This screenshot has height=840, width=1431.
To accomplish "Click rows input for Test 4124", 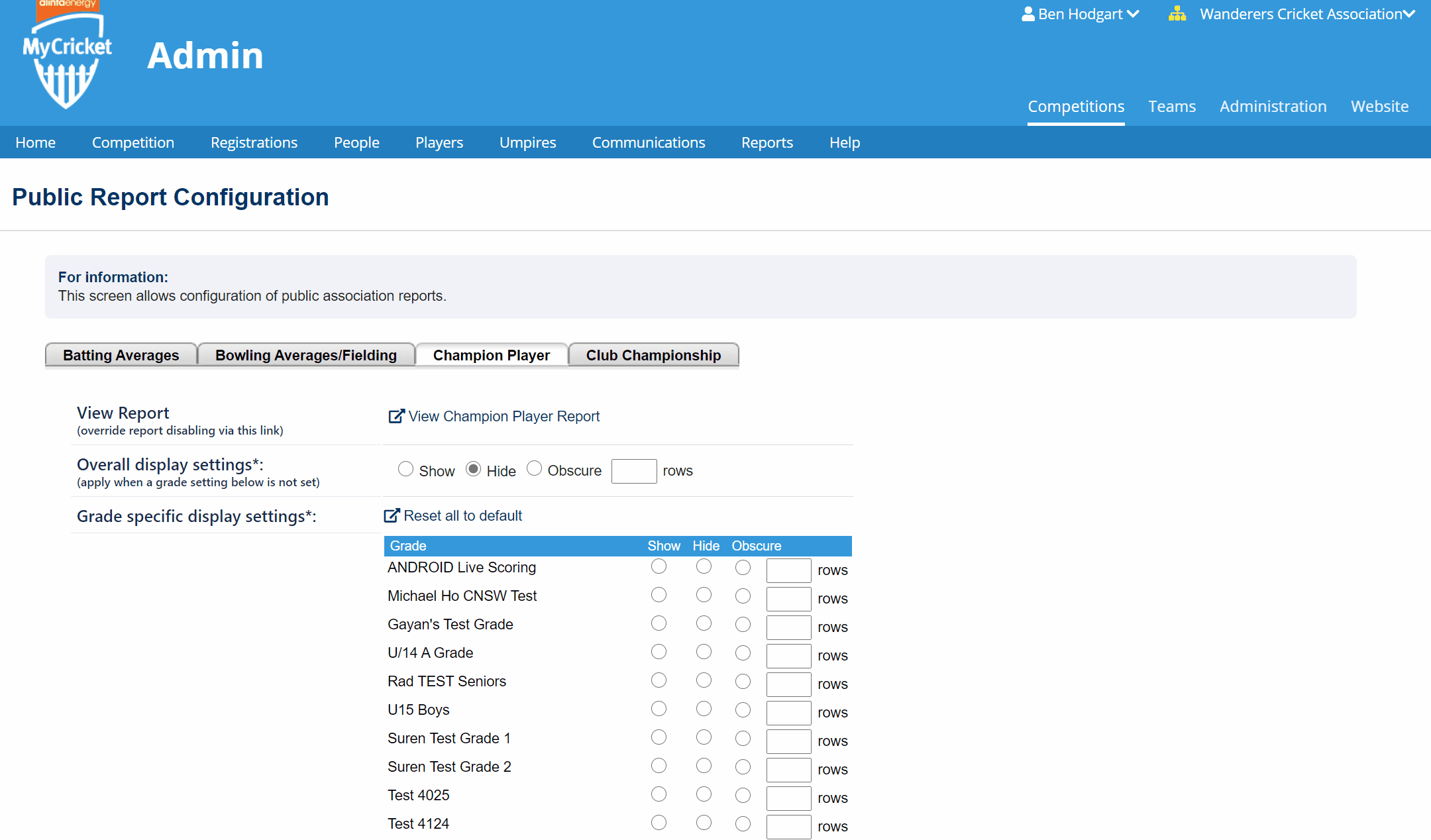I will pyautogui.click(x=789, y=827).
